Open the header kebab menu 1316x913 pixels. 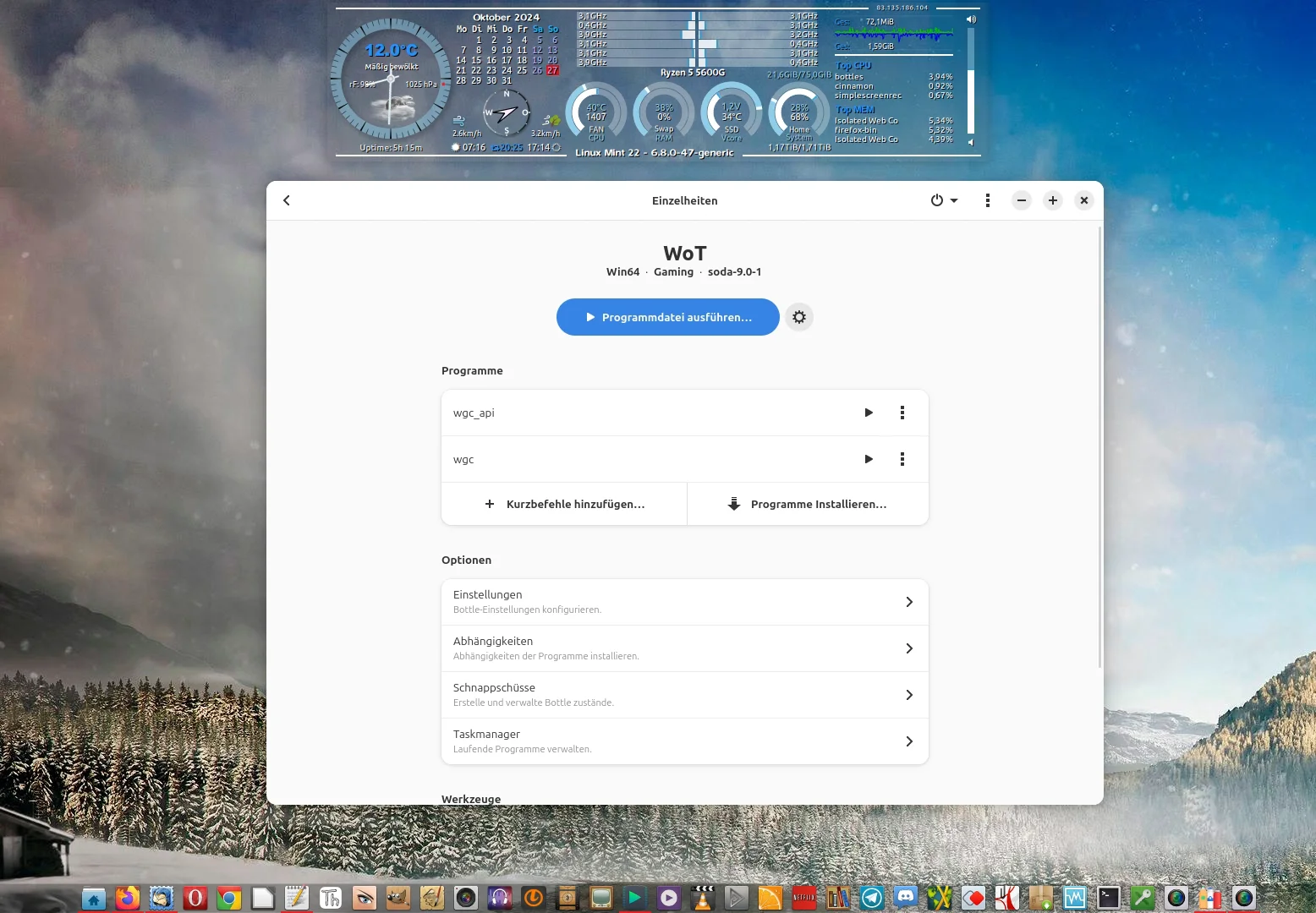988,200
